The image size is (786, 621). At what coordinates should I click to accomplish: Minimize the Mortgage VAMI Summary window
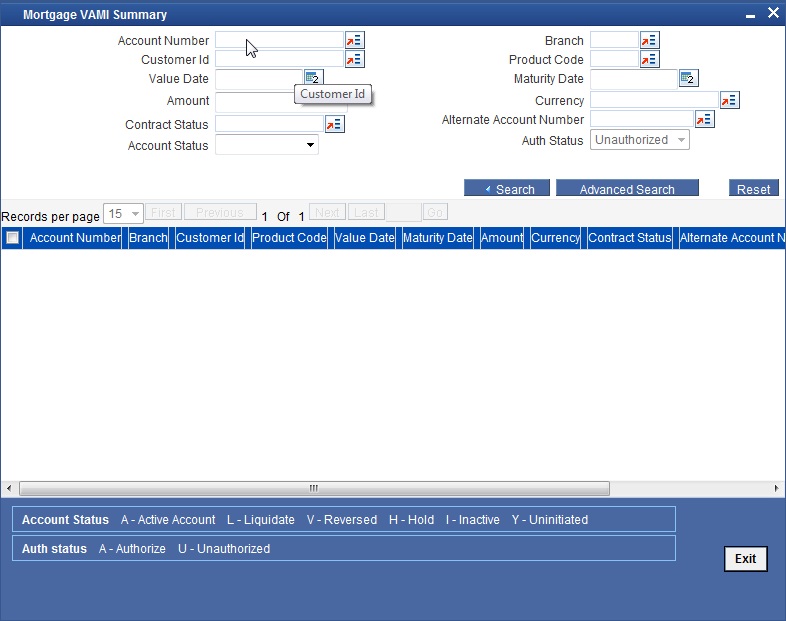(x=750, y=15)
